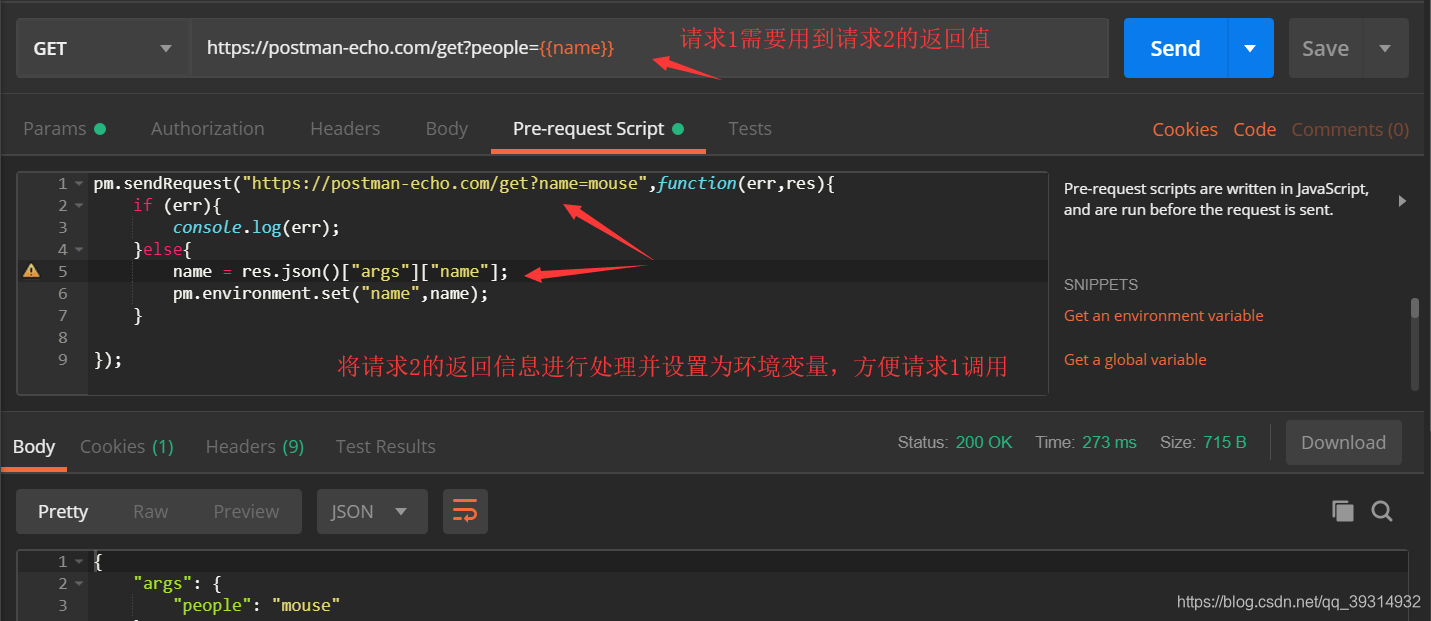1431x621 pixels.
Task: Select the Pretty view mode
Action: point(63,511)
